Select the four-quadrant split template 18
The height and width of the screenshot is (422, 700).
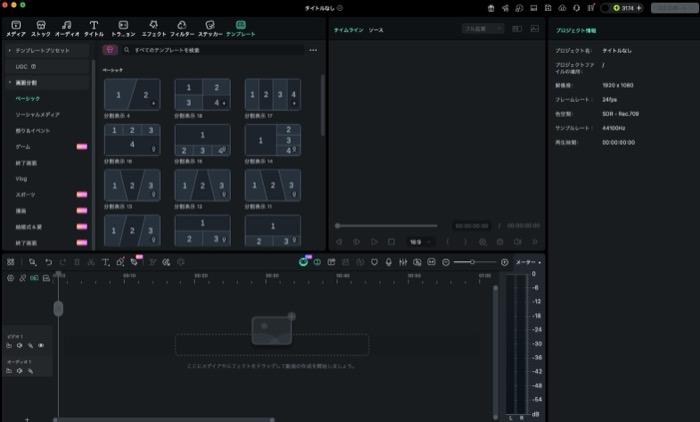click(x=203, y=95)
